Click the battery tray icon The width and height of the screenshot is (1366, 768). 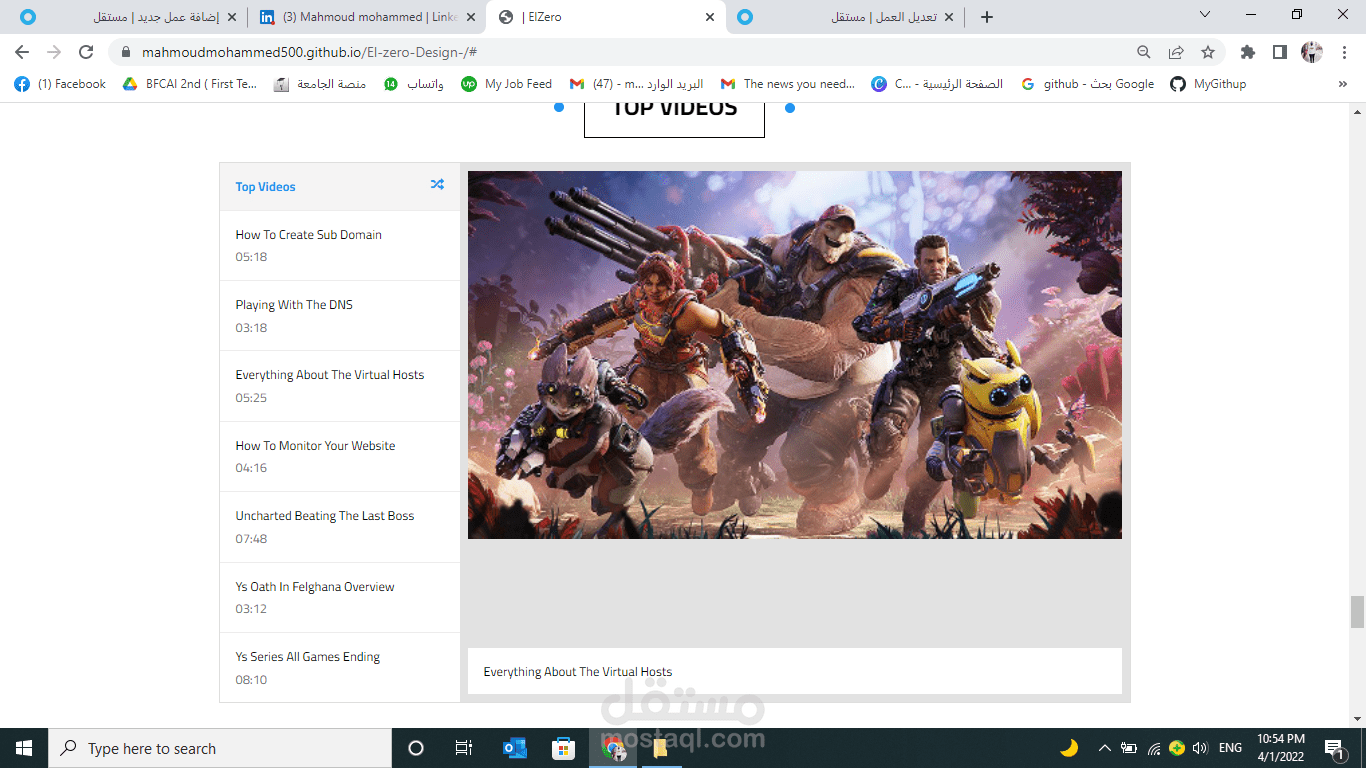pyautogui.click(x=1129, y=748)
